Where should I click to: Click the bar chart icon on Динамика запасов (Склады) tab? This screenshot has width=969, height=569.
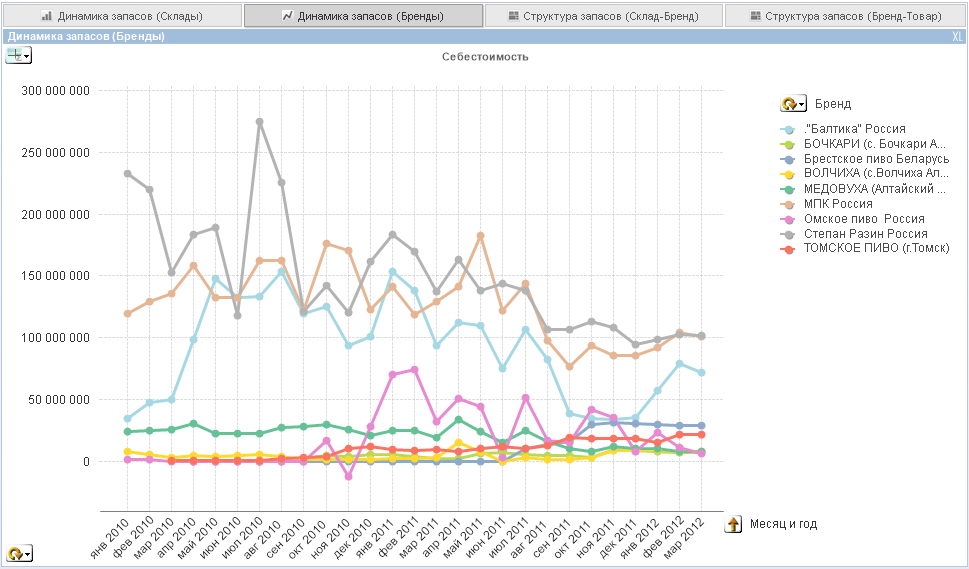(46, 16)
